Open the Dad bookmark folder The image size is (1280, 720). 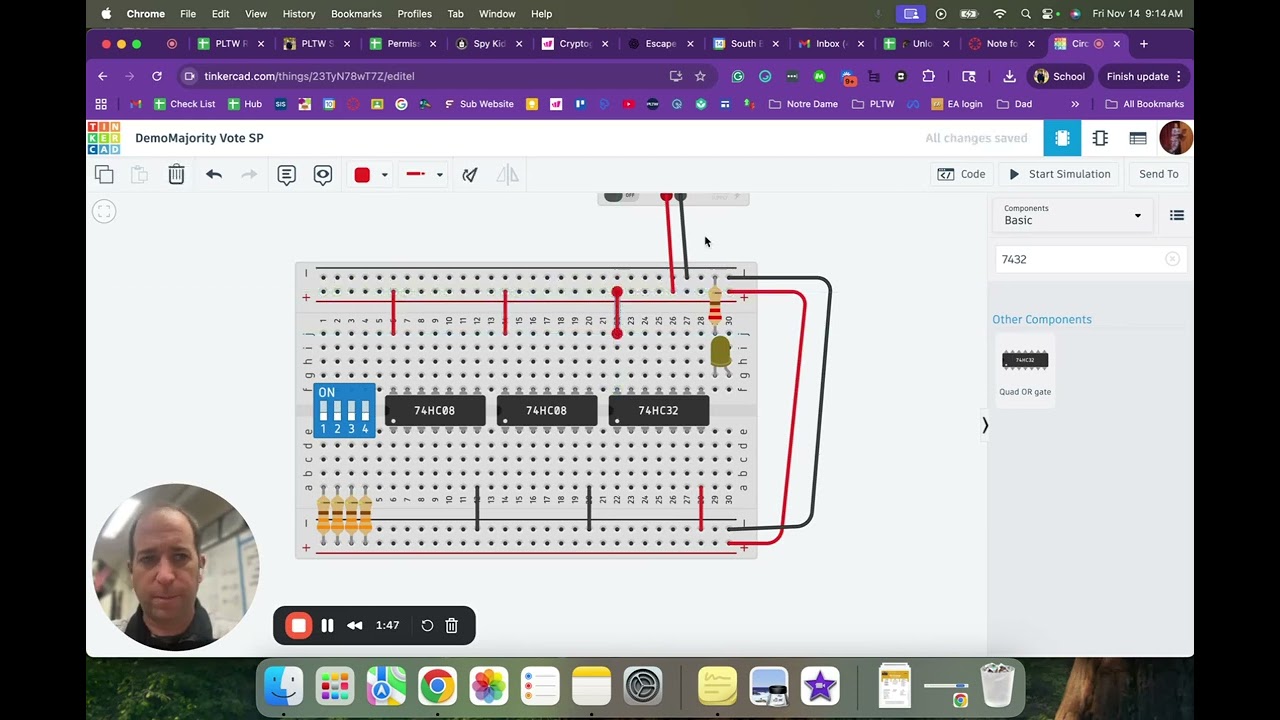(x=1014, y=104)
